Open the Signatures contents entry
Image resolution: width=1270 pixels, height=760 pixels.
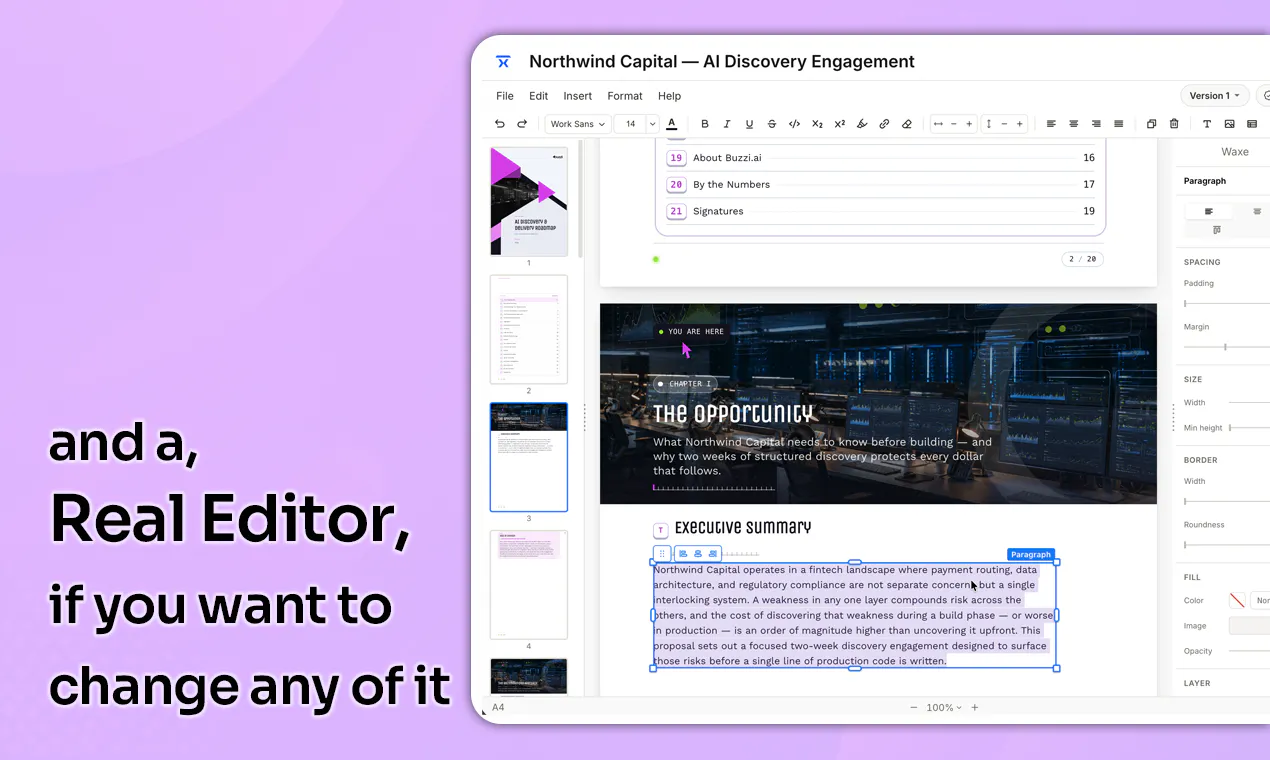pos(881,211)
